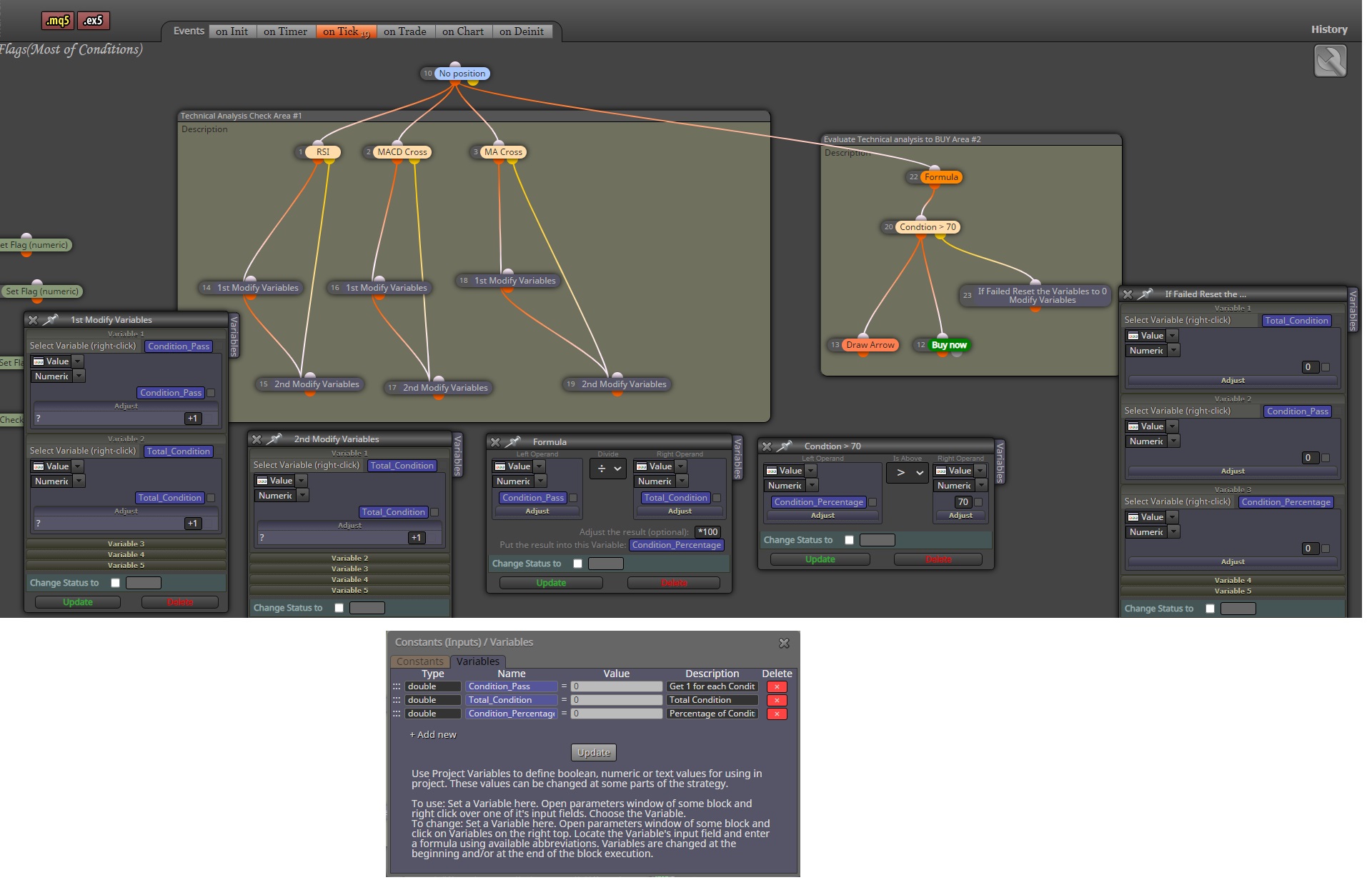Select the MACD Cross block
Image resolution: width=1372 pixels, height=880 pixels.
(402, 152)
